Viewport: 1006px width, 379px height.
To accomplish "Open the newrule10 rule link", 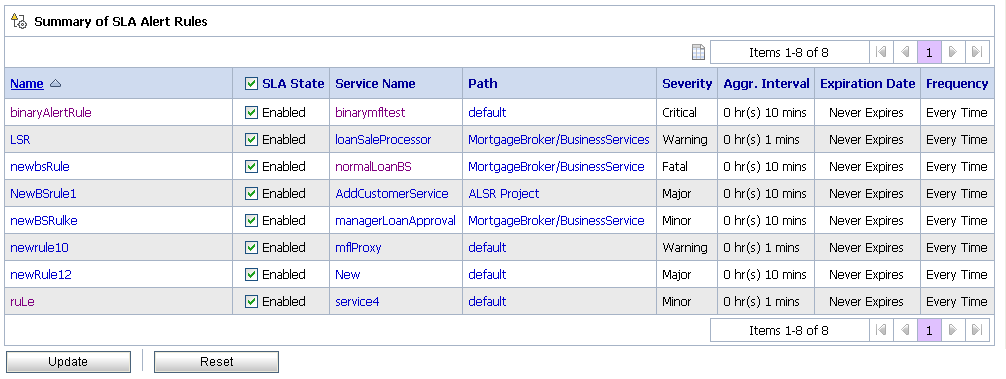I will point(39,247).
